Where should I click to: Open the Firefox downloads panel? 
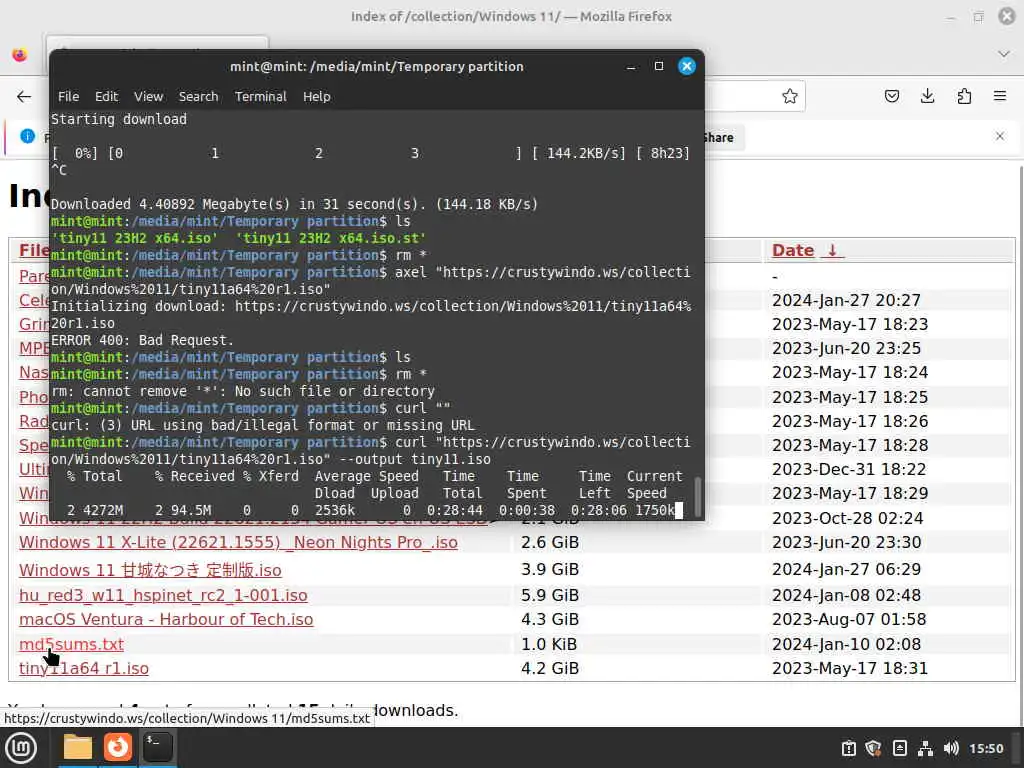(927, 97)
